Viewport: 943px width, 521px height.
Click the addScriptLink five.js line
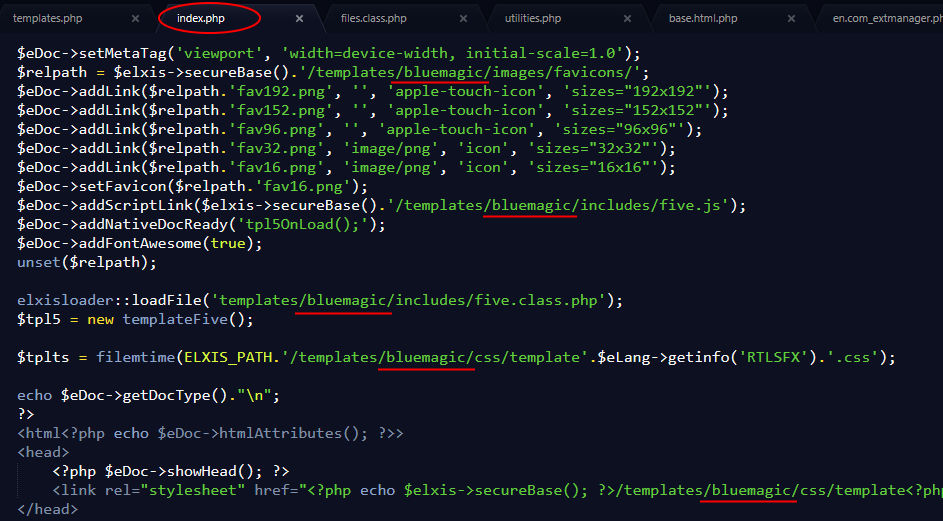click(381, 205)
